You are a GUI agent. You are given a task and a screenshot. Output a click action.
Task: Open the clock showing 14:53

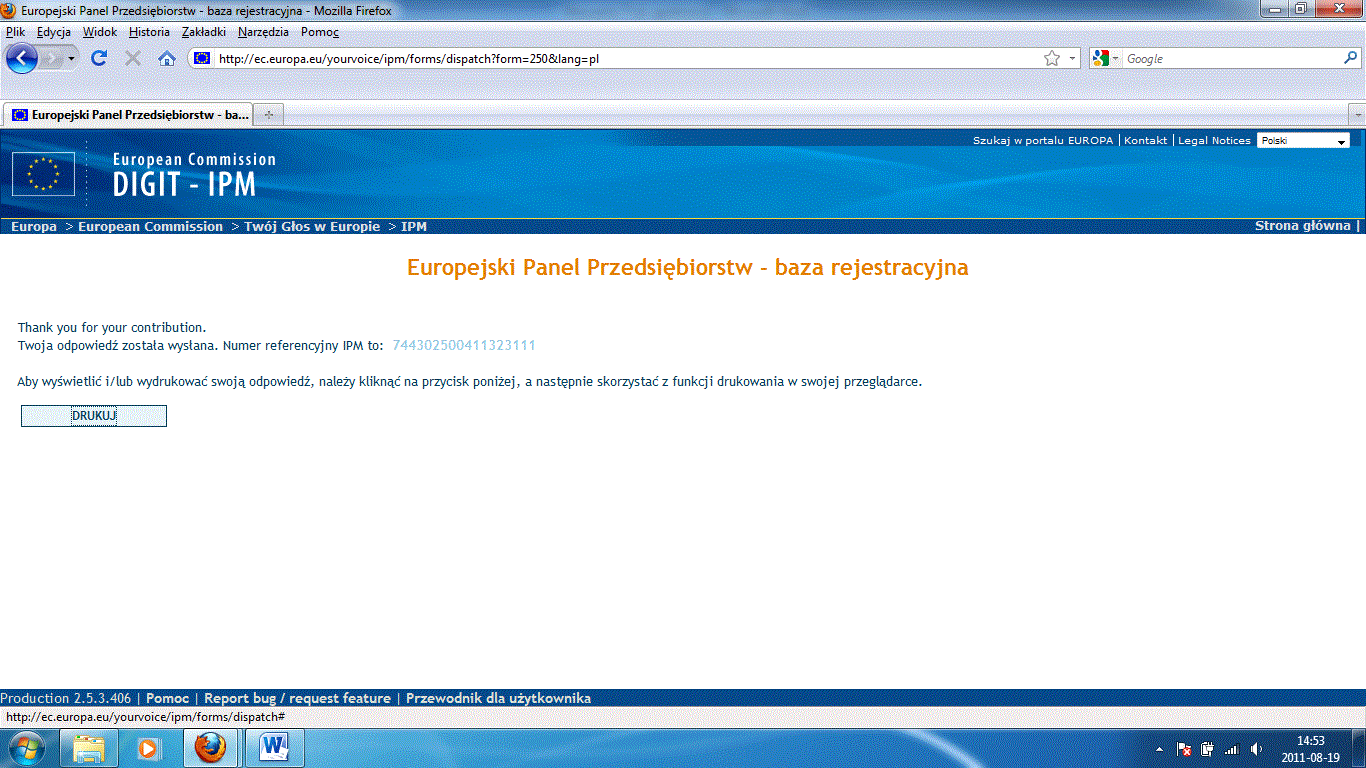pyautogui.click(x=1310, y=748)
